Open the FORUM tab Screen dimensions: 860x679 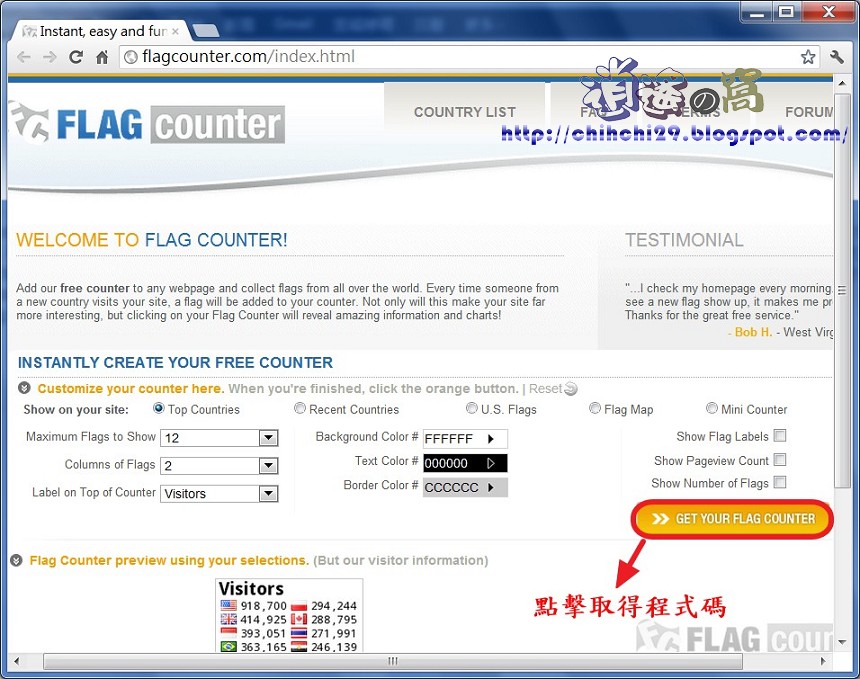click(x=812, y=111)
